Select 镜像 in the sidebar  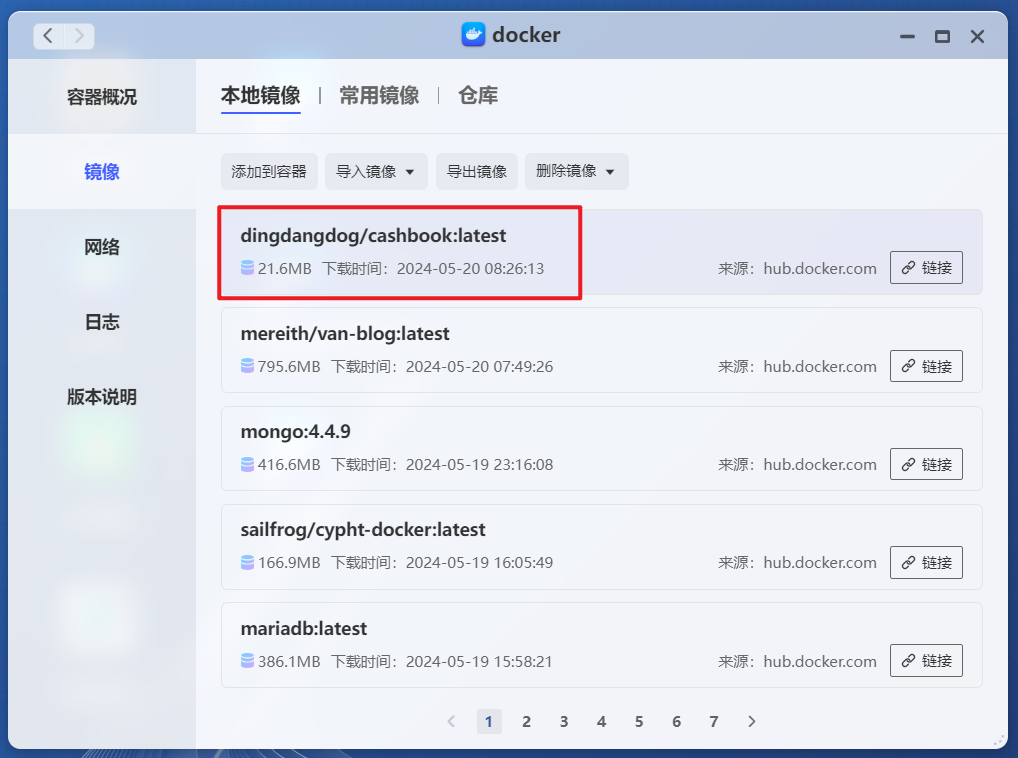click(x=102, y=171)
